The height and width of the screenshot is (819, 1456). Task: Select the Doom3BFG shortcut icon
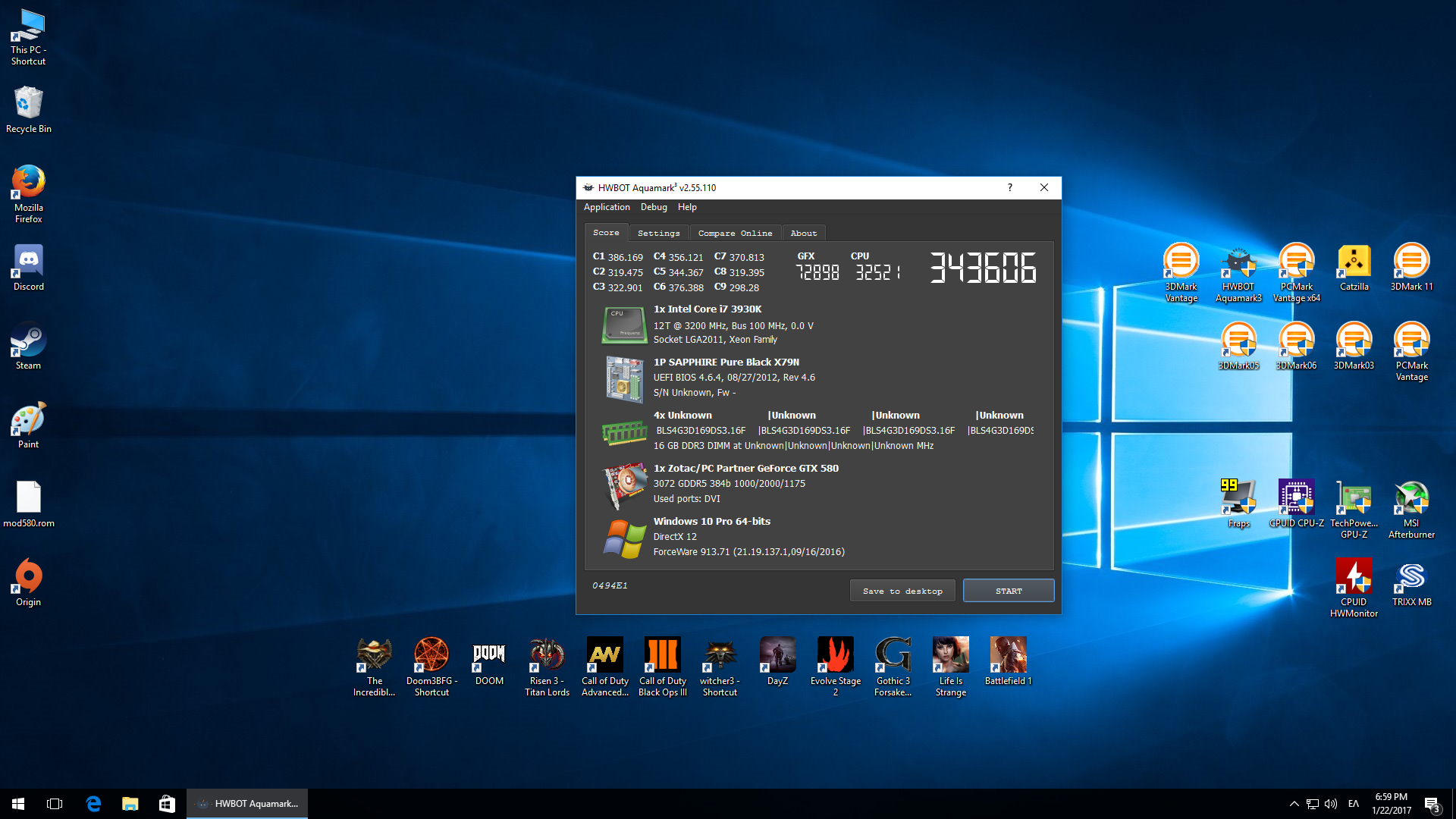(431, 667)
